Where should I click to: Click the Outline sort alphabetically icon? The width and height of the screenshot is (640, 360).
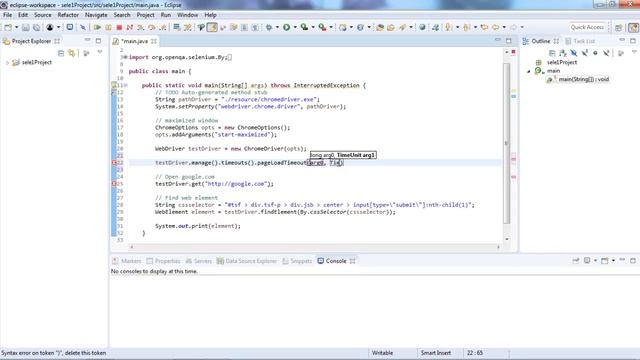[x=563, y=53]
